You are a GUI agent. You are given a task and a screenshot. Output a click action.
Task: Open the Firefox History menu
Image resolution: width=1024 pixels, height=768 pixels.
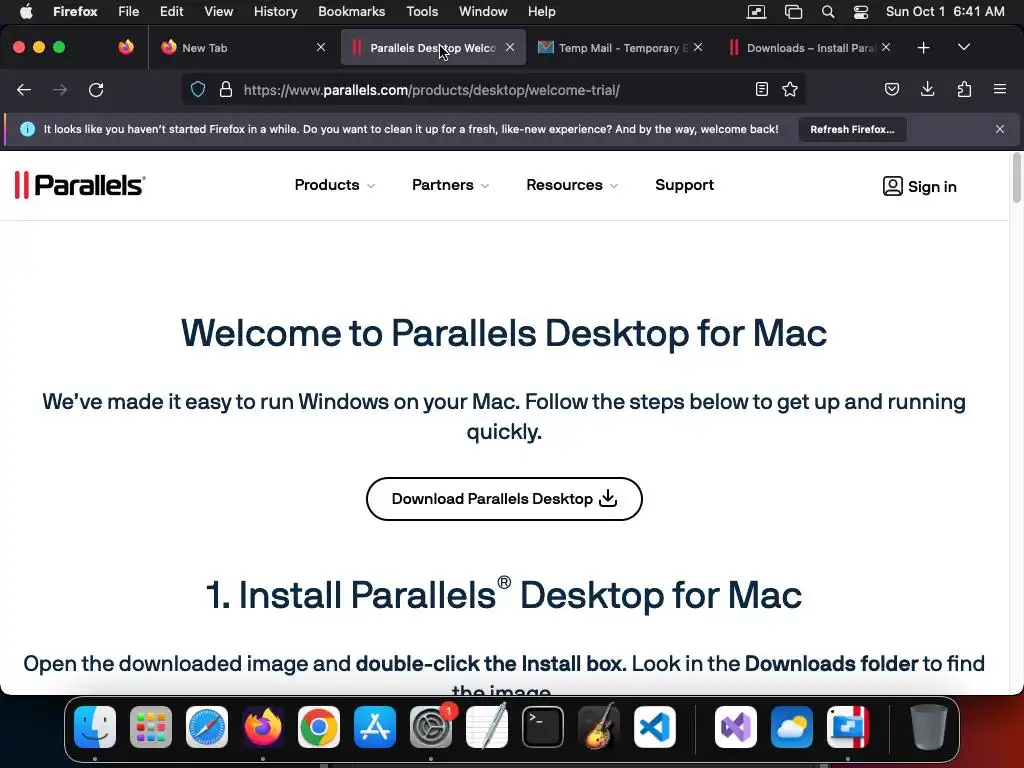pos(275,12)
